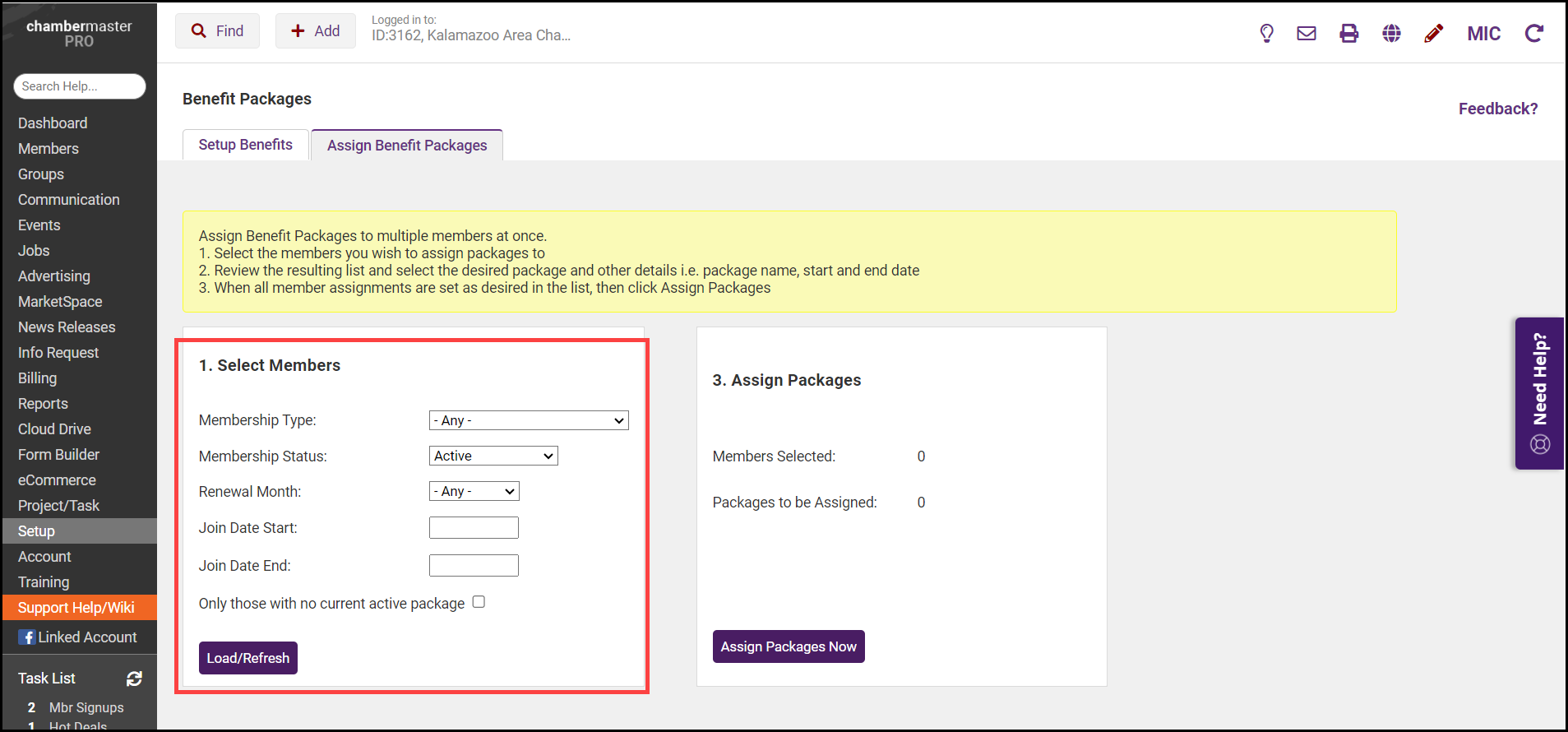Image resolution: width=1568 pixels, height=732 pixels.
Task: Open Billing in the sidebar menu
Action: [38, 378]
